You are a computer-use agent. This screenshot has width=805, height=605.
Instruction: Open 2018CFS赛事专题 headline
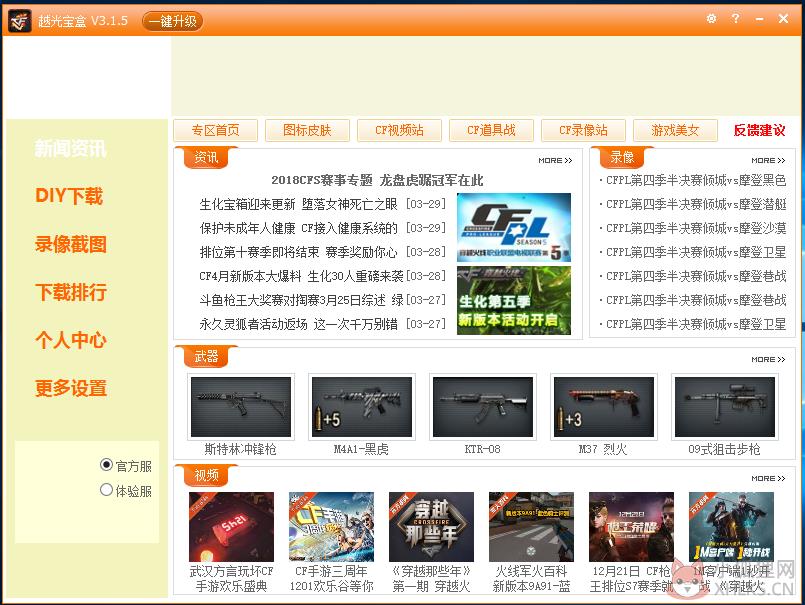point(377,180)
